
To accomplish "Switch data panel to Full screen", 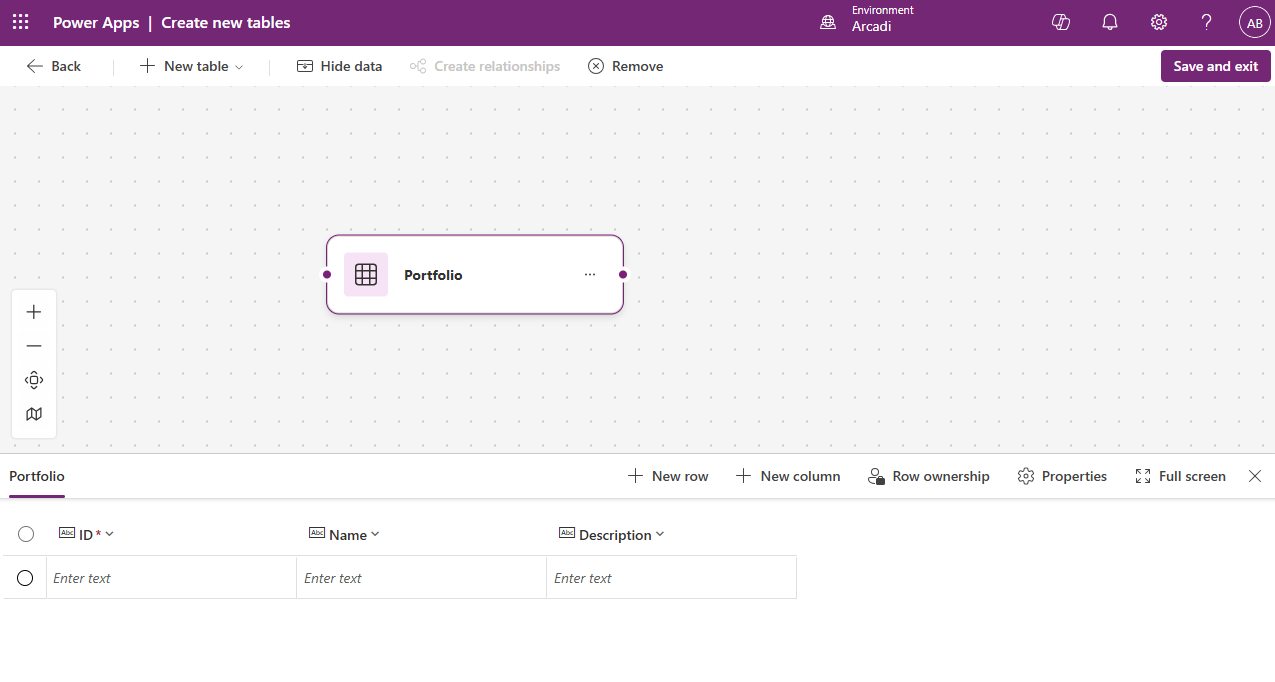I will click(x=1181, y=477).
